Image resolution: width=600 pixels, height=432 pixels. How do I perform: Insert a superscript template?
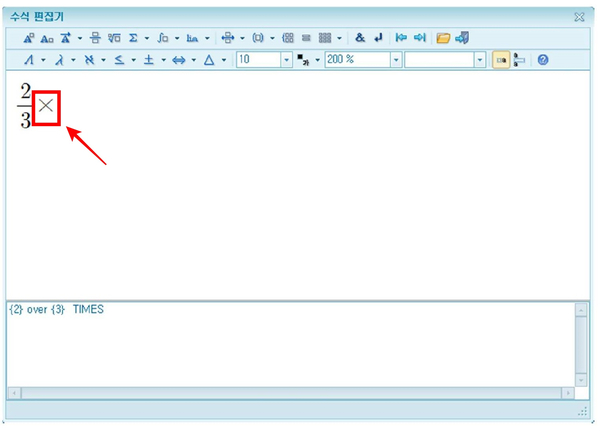click(x=29, y=38)
